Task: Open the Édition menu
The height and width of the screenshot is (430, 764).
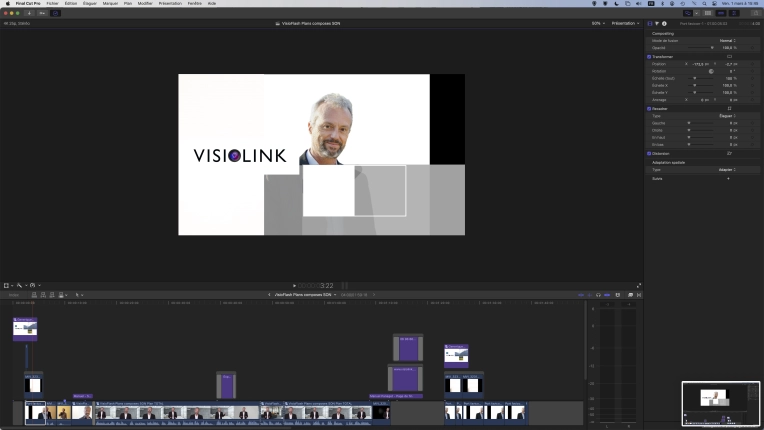Action: coord(71,3)
